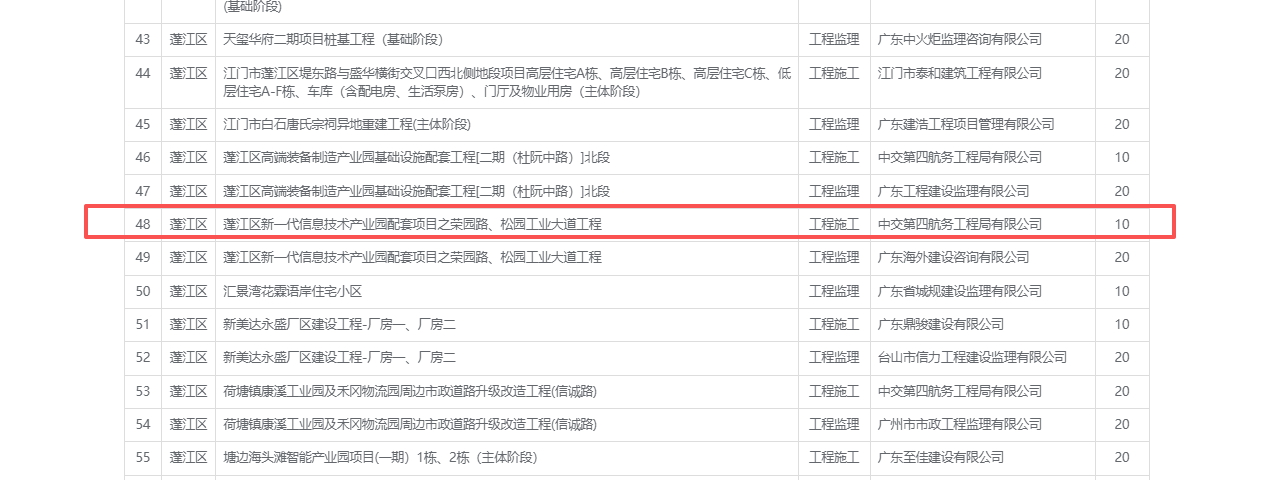Click 蓬江区 district cell in row 53
Viewport: 1264px width, 480px height.
[x=188, y=391]
